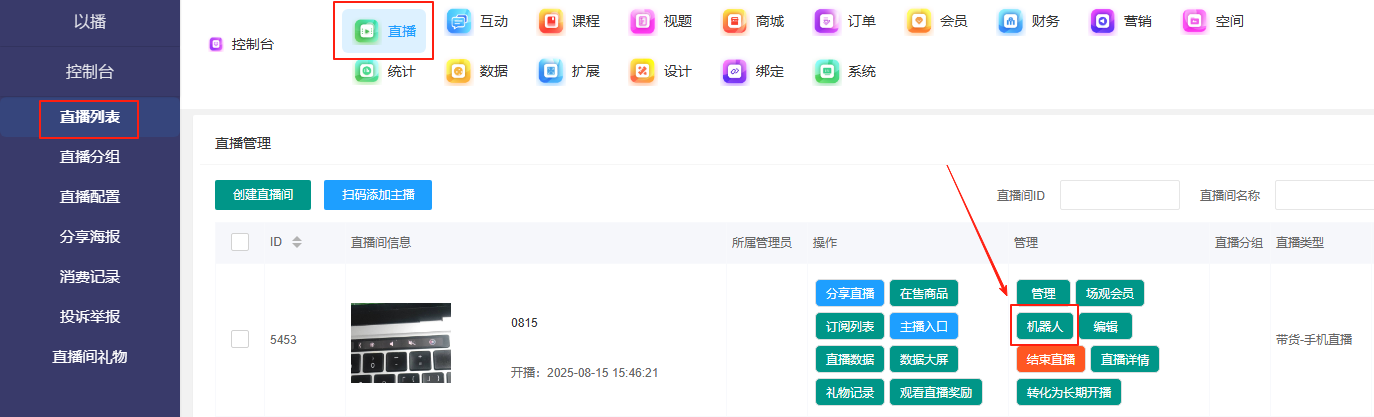Open the 数据 data icon
The image size is (1374, 417).
click(x=459, y=71)
